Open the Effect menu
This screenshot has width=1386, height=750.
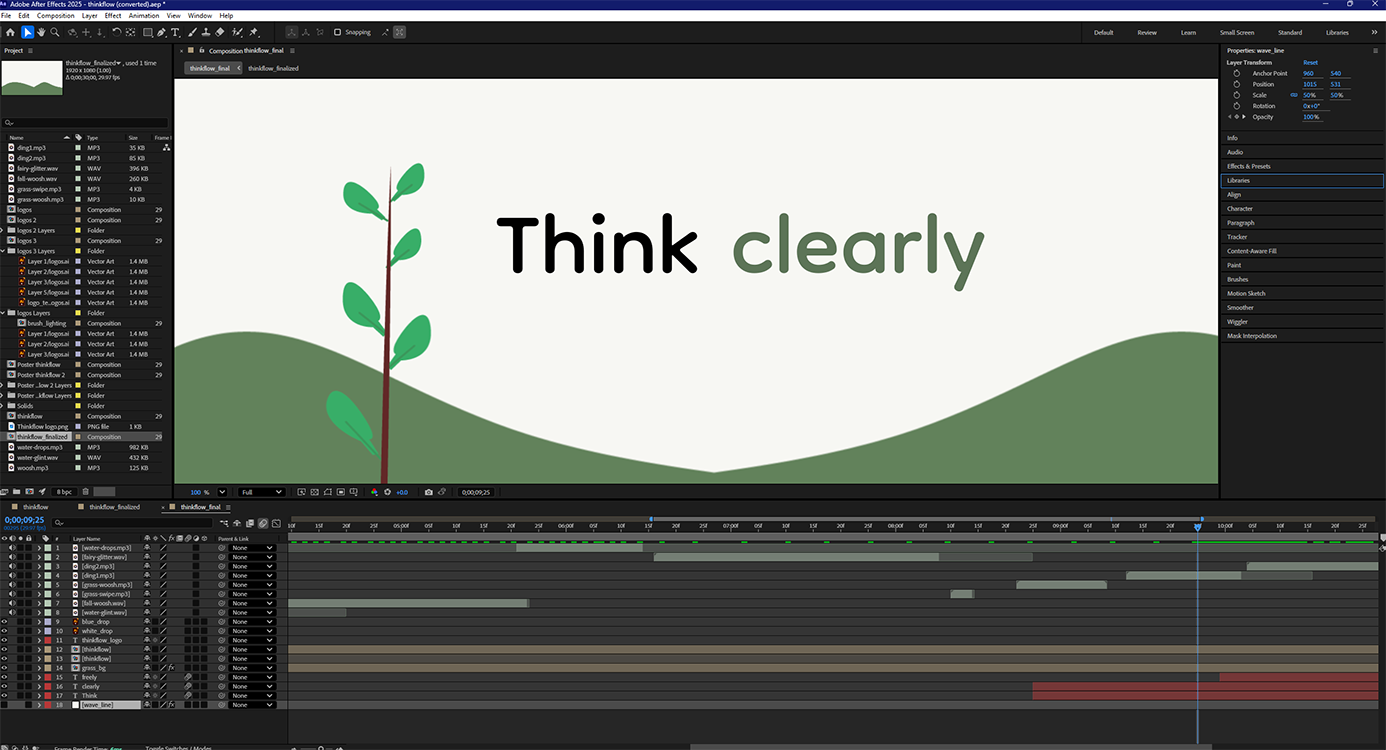[x=113, y=16]
